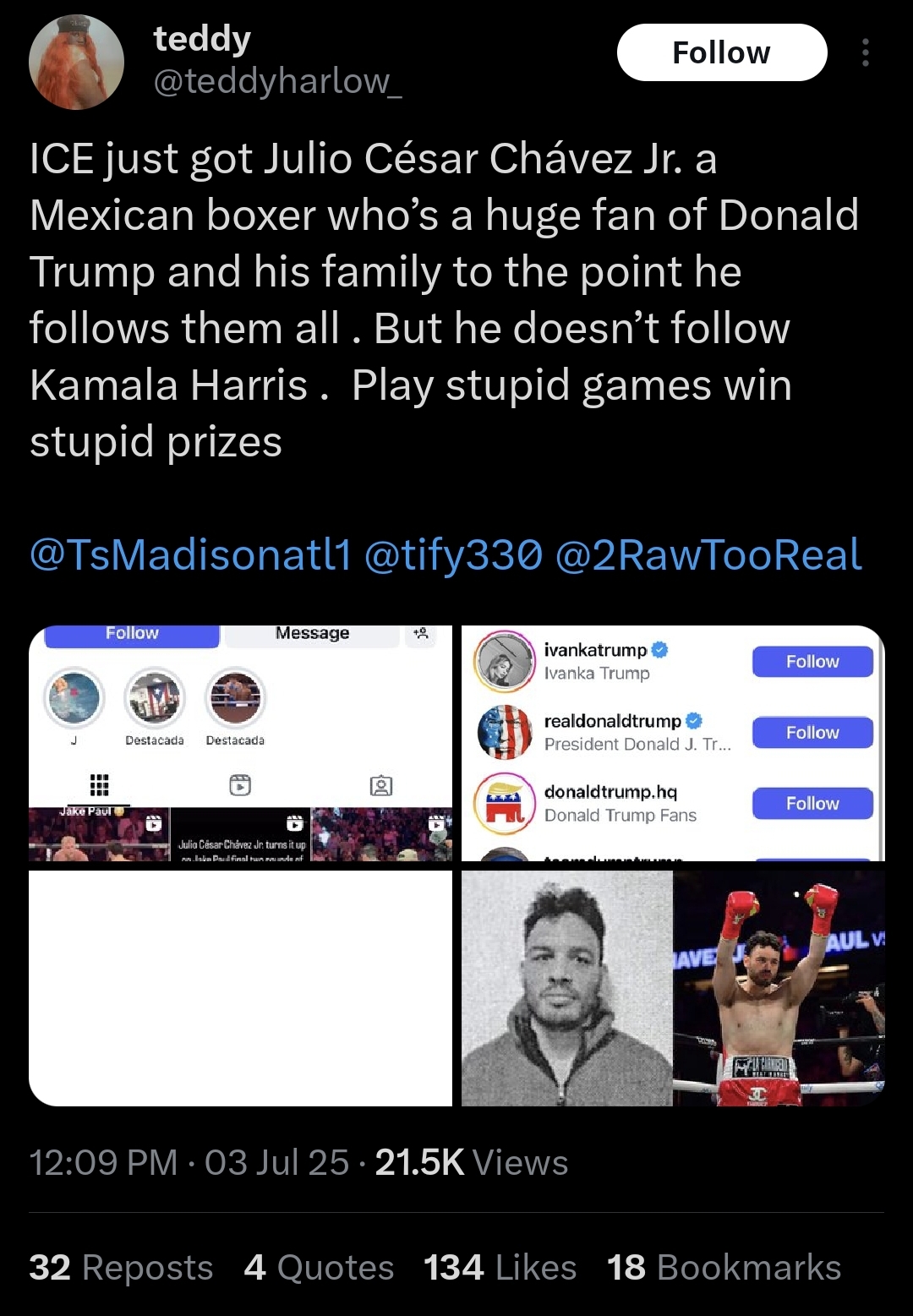Tap the add-person icon next to Message
Image resolution: width=913 pixels, height=1316 pixels.
(421, 633)
